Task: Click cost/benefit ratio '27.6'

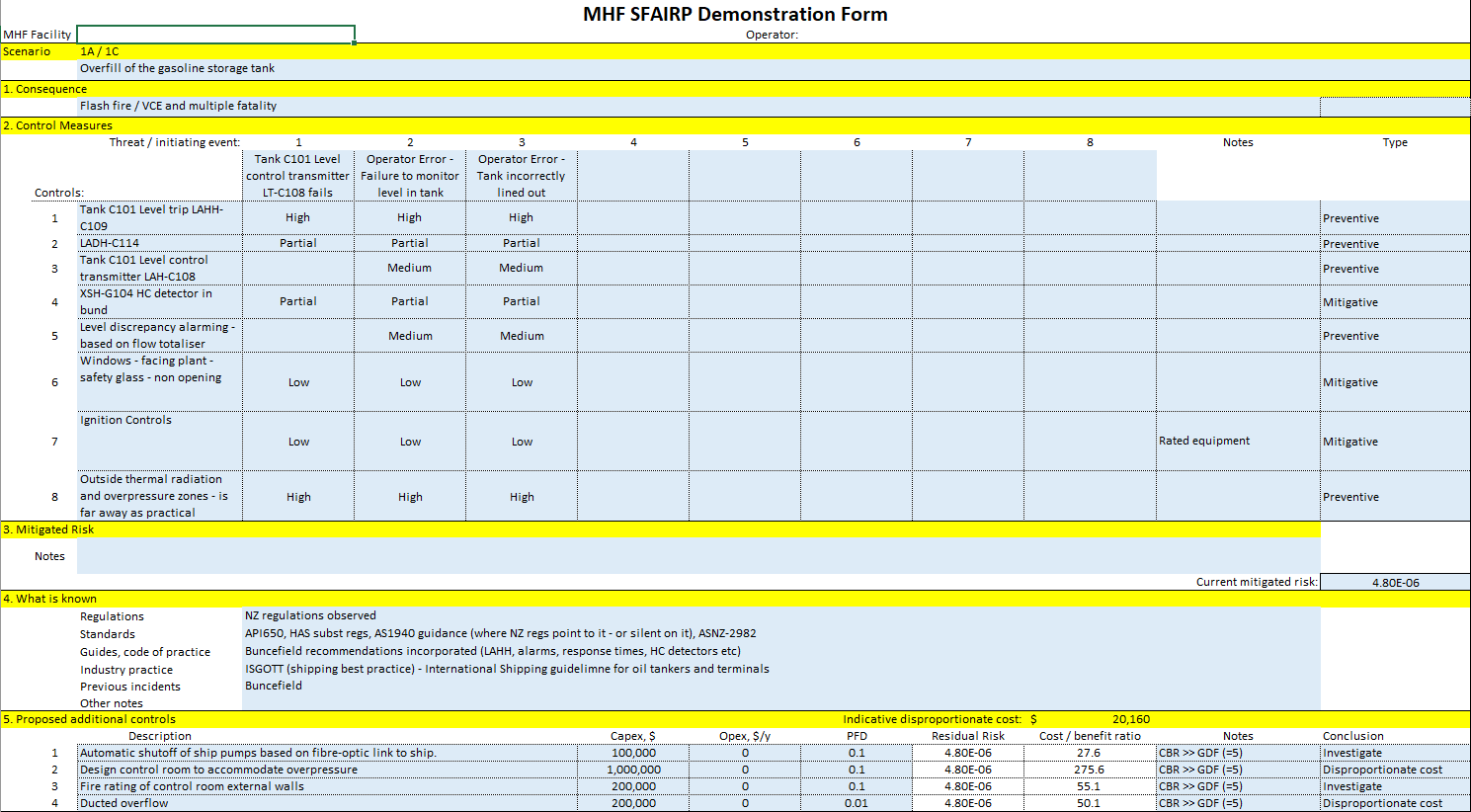Action: [1089, 753]
